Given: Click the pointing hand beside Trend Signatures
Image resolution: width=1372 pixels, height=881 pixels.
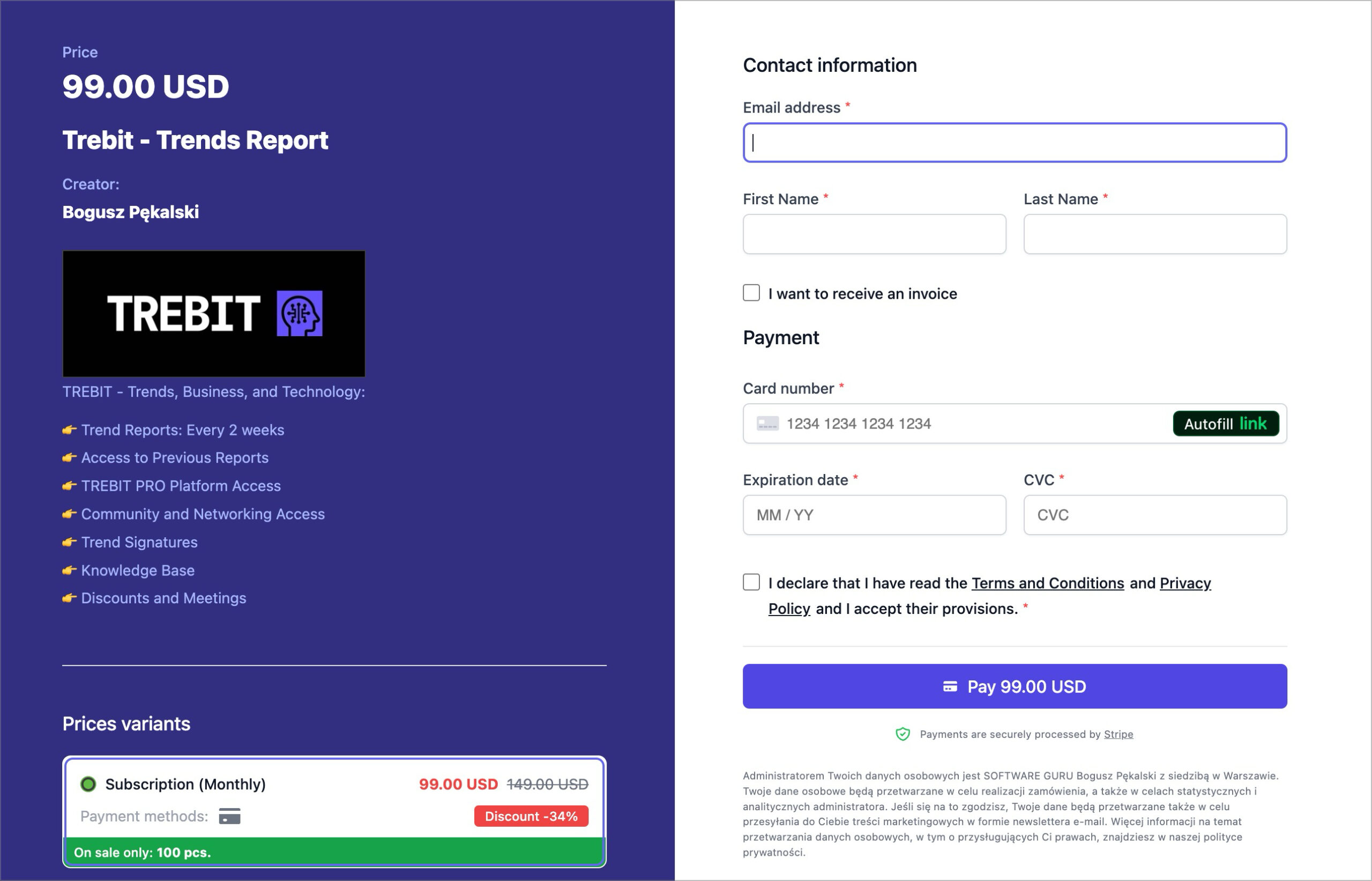Looking at the screenshot, I should tap(69, 542).
